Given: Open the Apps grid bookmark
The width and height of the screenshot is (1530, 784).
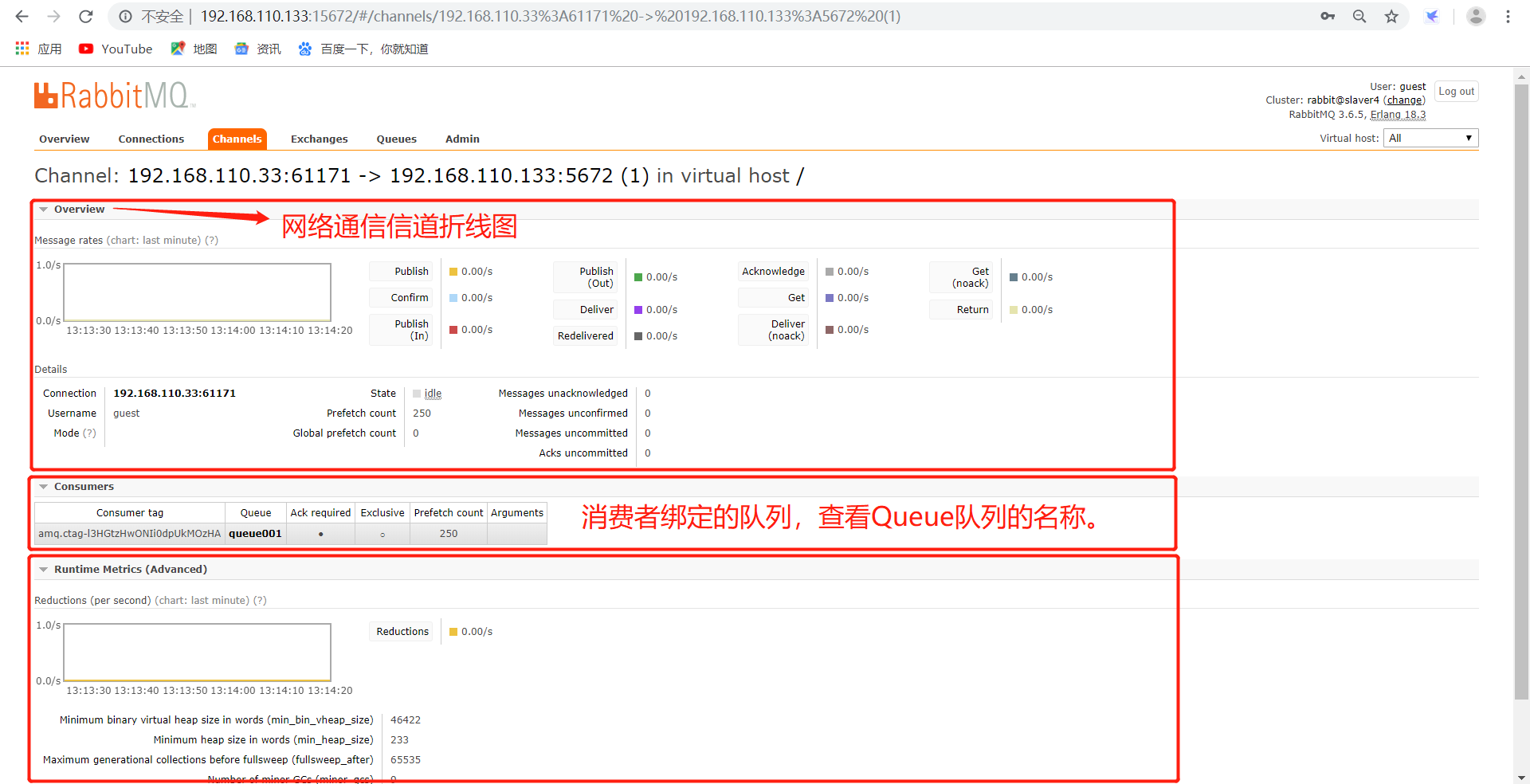Looking at the screenshot, I should [38, 49].
